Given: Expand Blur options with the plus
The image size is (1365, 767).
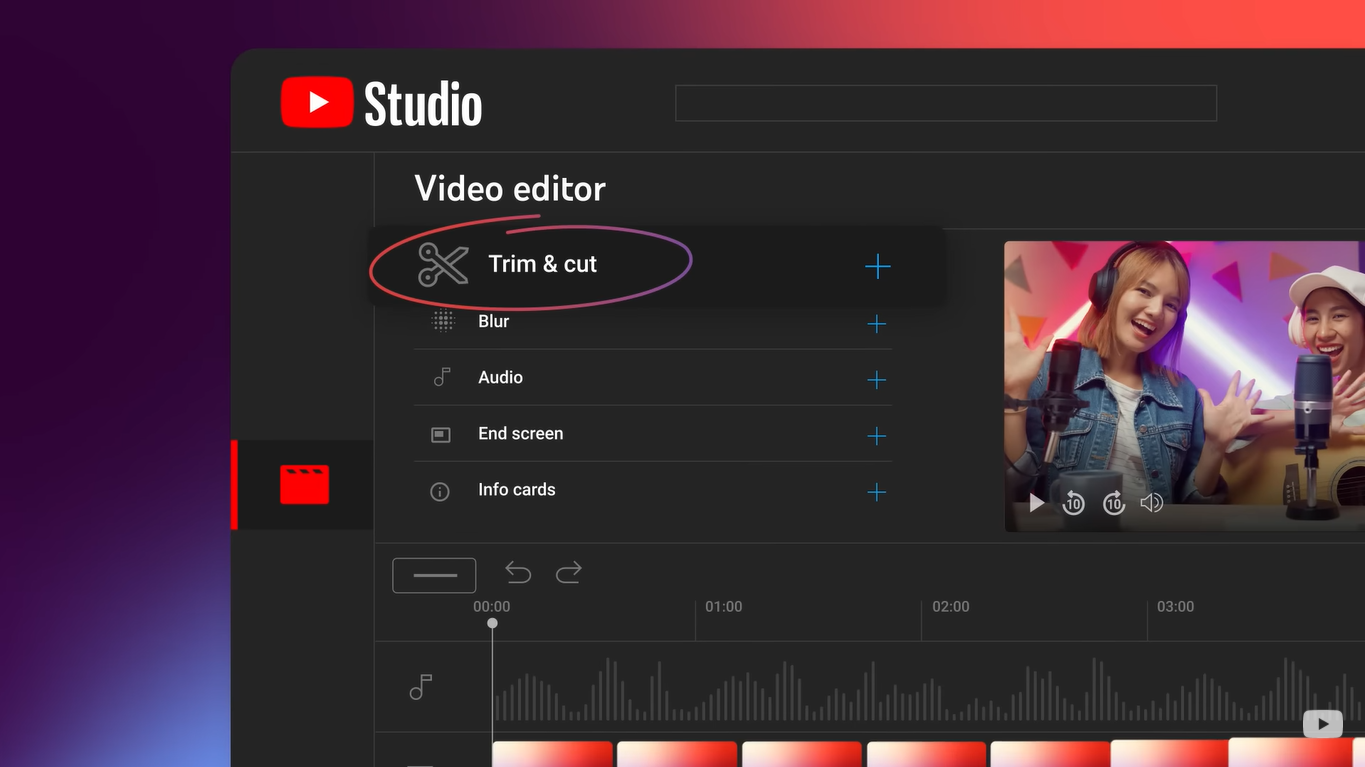Looking at the screenshot, I should [x=877, y=323].
